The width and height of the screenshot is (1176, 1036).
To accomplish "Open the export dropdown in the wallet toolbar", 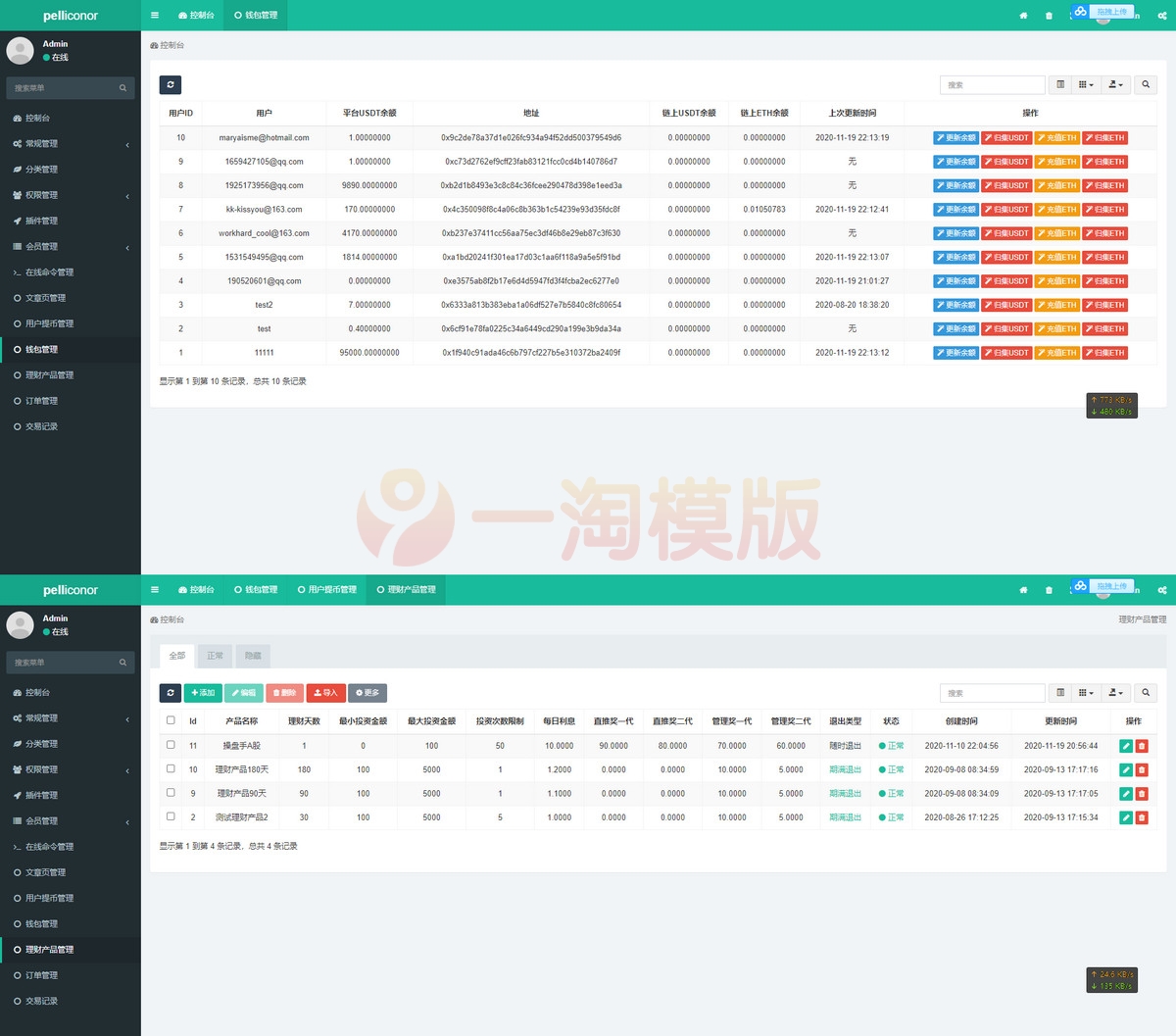I will pos(1114,85).
